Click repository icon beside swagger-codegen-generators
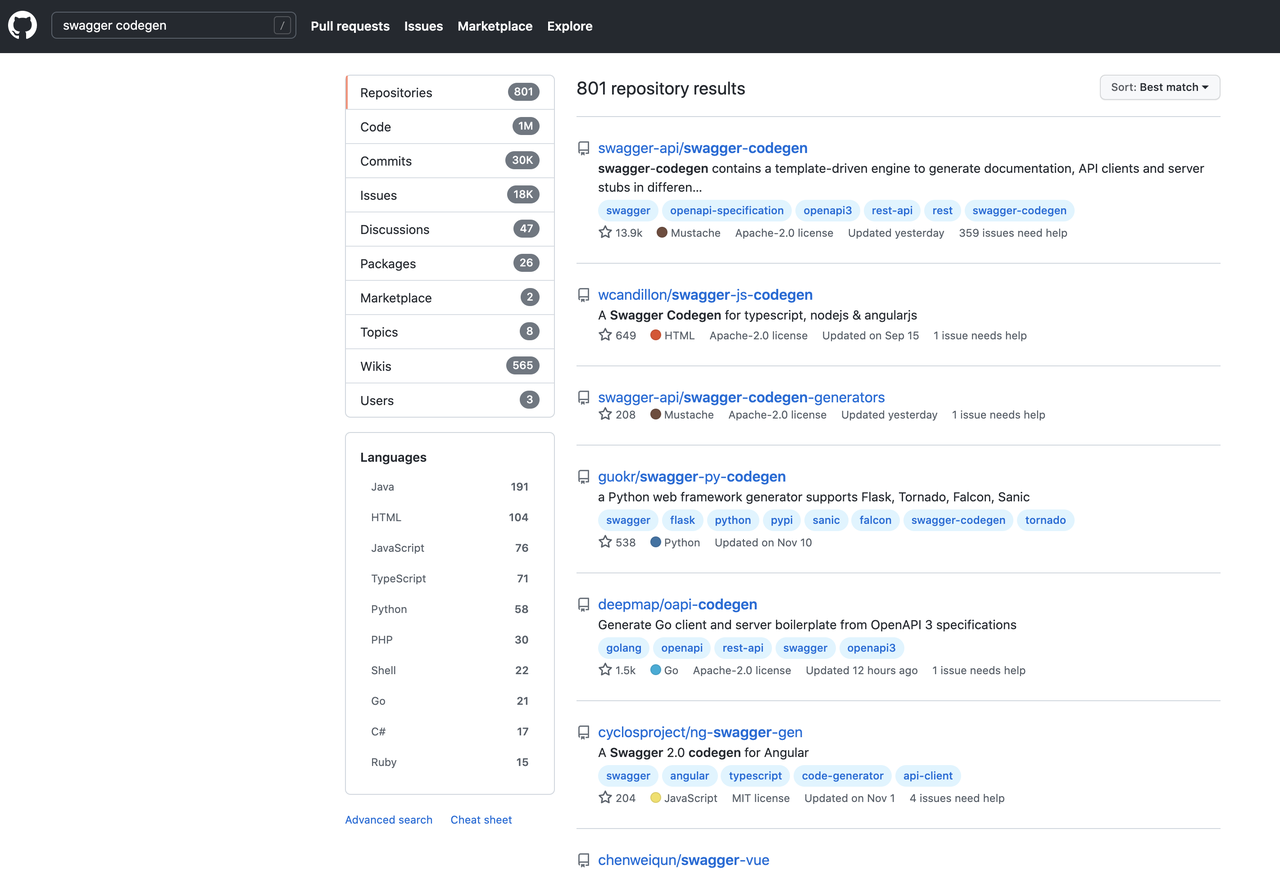This screenshot has height=874, width=1280. point(584,397)
